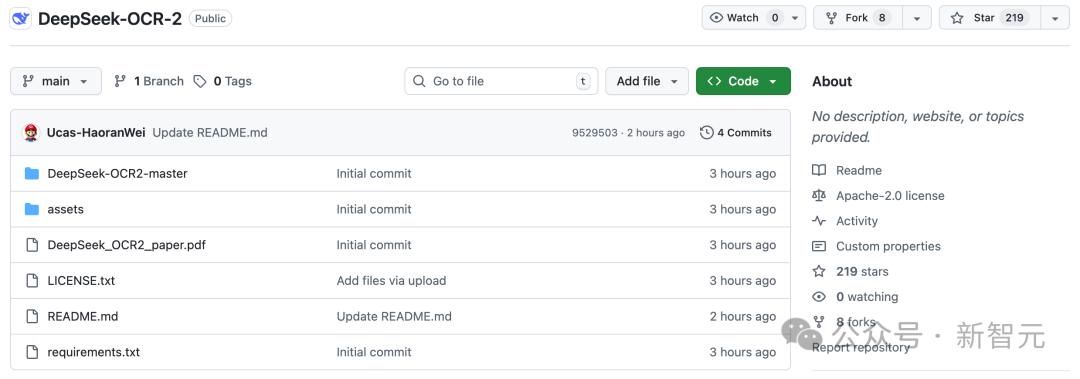Click Report repository link
Viewport: 1080px width, 379px height.
tap(861, 347)
